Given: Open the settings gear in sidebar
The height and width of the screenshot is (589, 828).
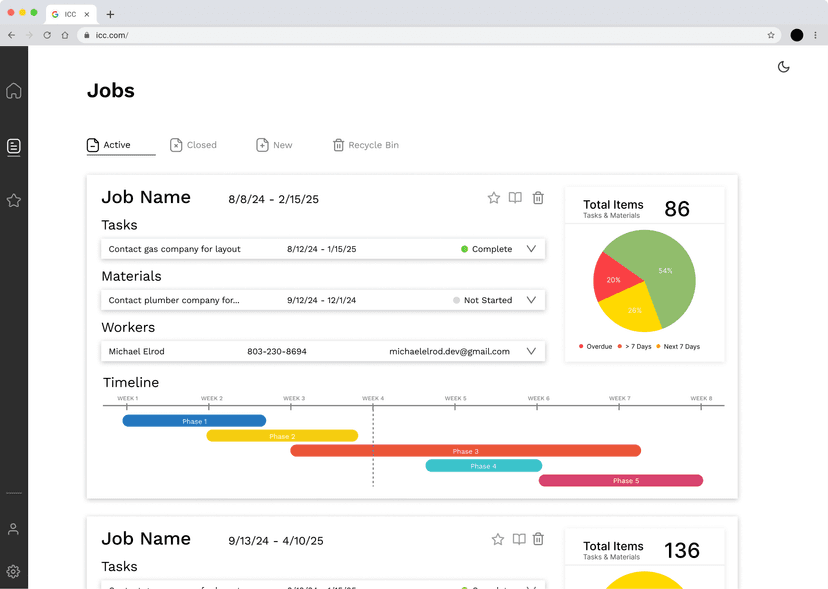Looking at the screenshot, I should tap(13, 571).
